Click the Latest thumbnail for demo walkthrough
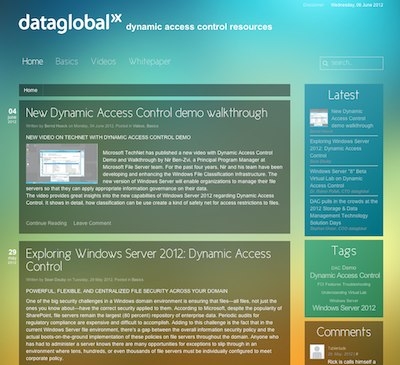The image size is (400, 365). click(319, 117)
